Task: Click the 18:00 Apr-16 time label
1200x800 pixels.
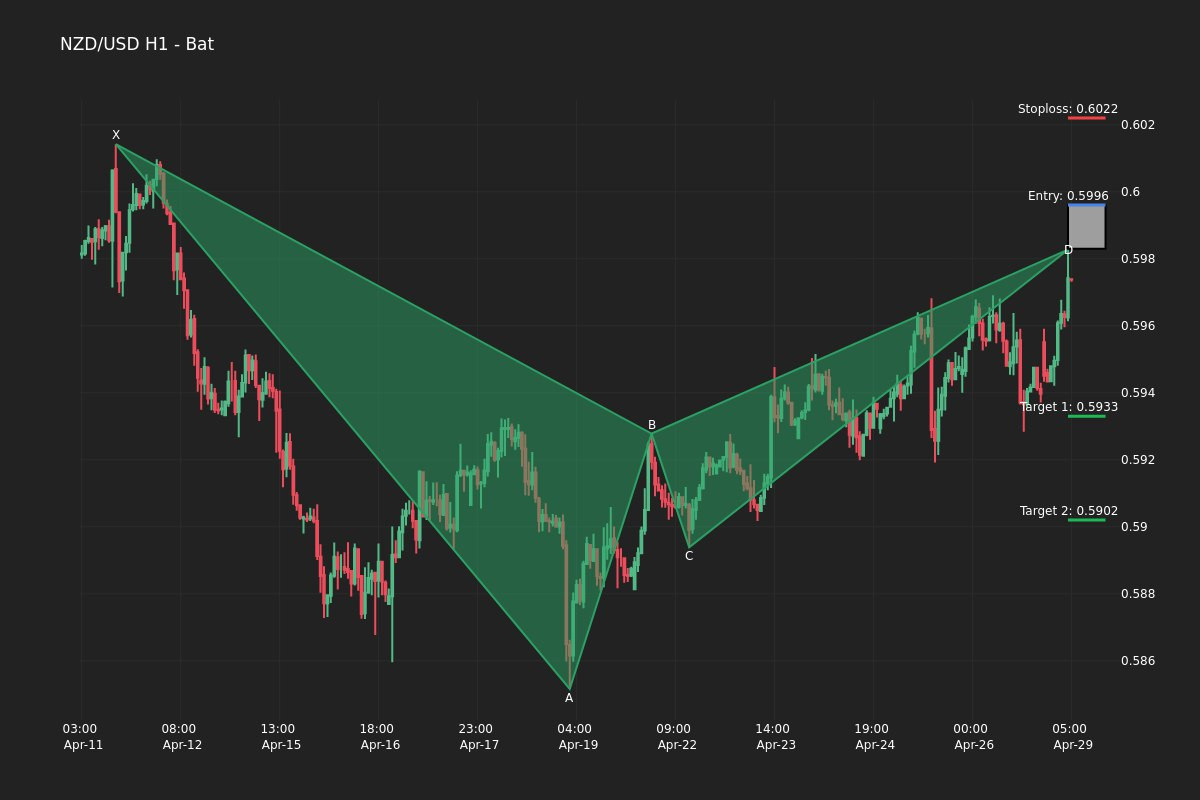Action: (x=378, y=737)
